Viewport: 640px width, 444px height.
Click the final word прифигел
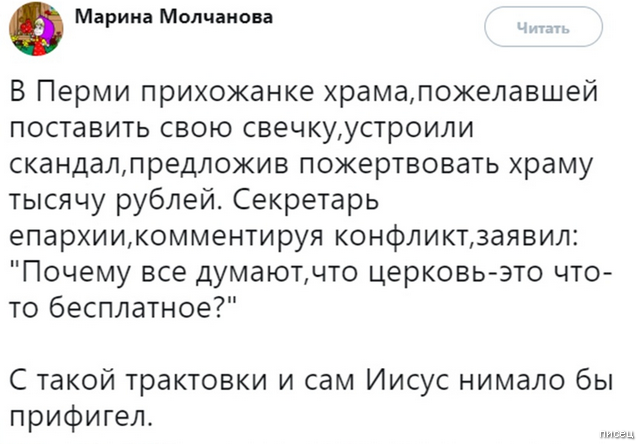(81, 416)
